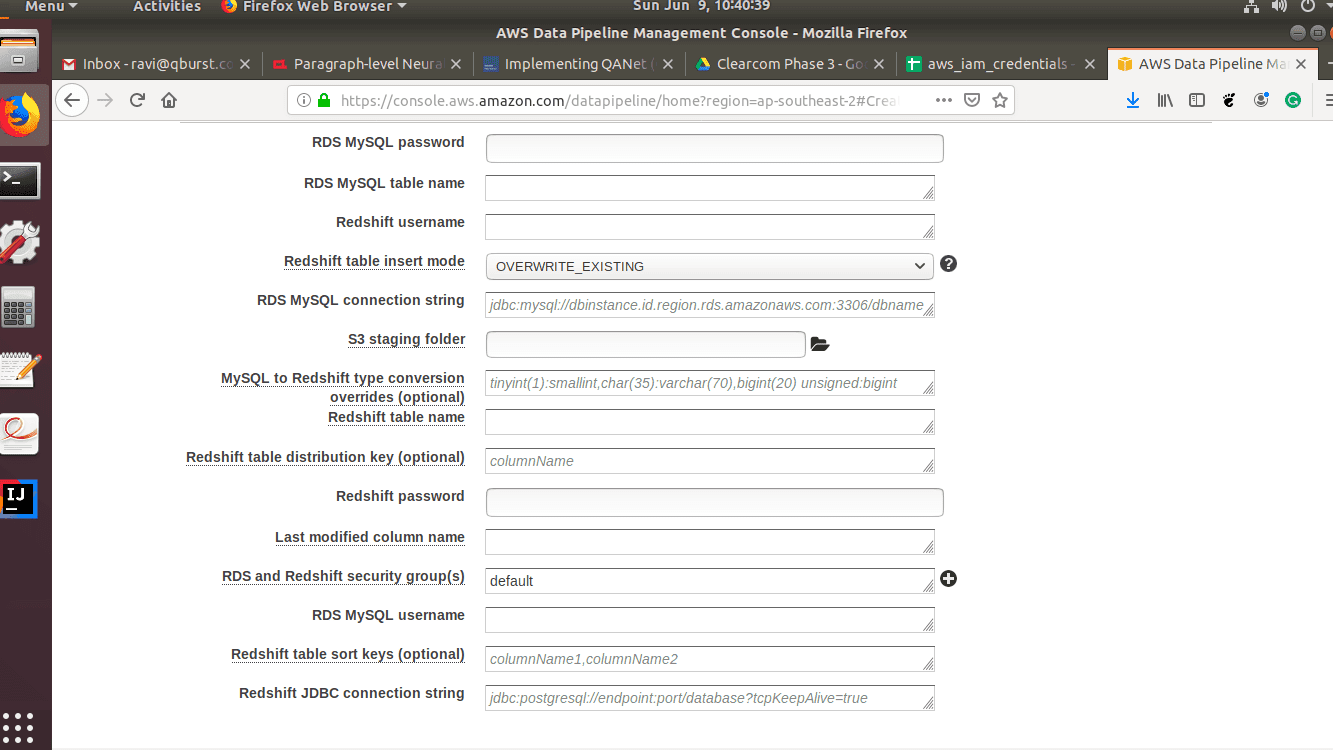The height and width of the screenshot is (750, 1333).
Task: Expand the Firefox Web Browser app menu
Action: click(313, 7)
